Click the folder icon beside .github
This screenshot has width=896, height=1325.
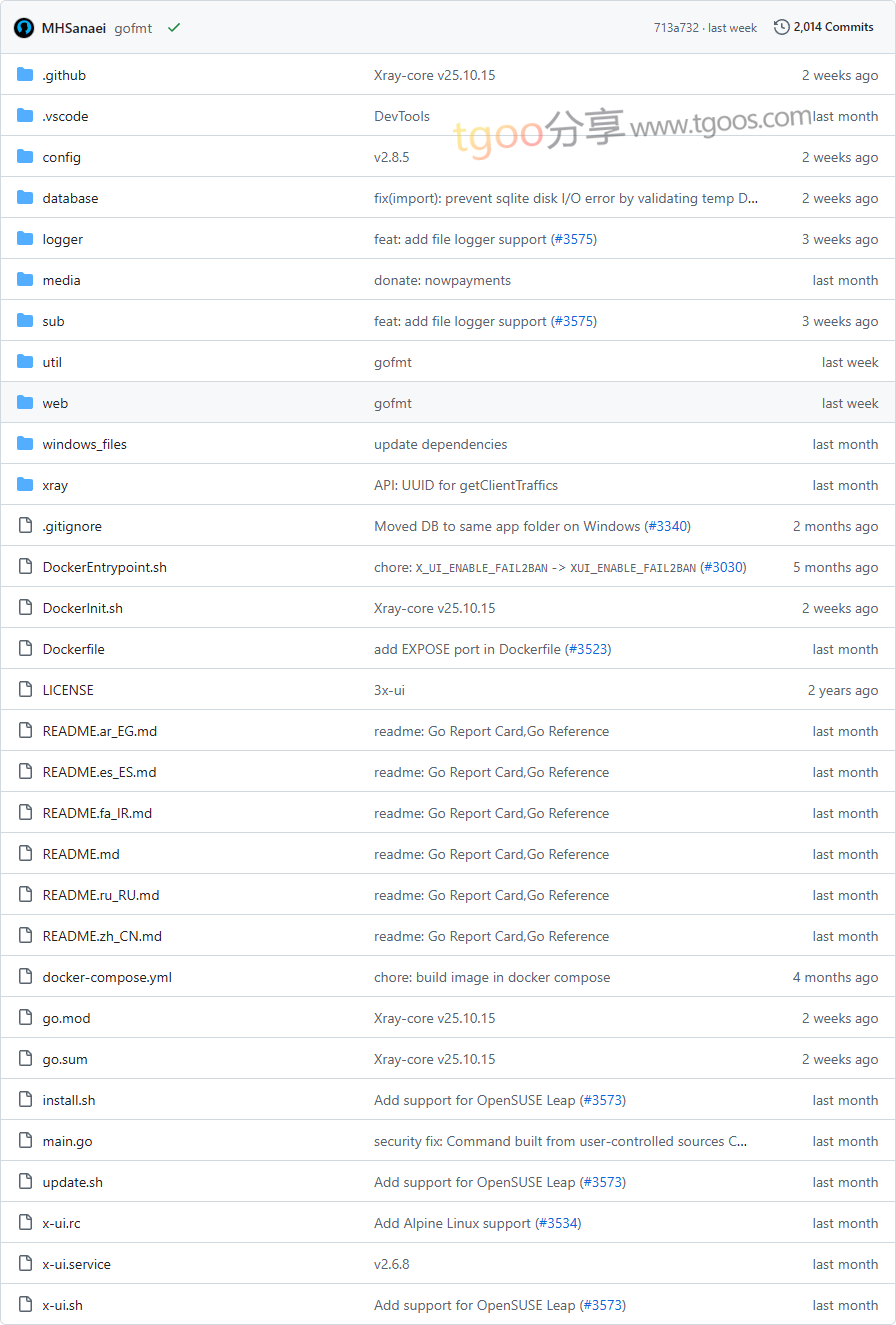point(25,75)
